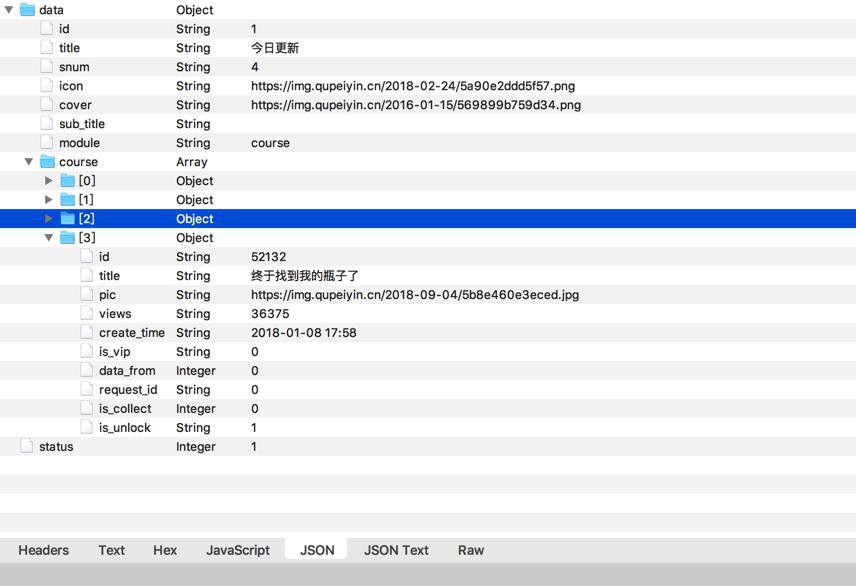856x586 pixels.
Task: Click file icon next to is_unlock
Action: tap(87, 428)
